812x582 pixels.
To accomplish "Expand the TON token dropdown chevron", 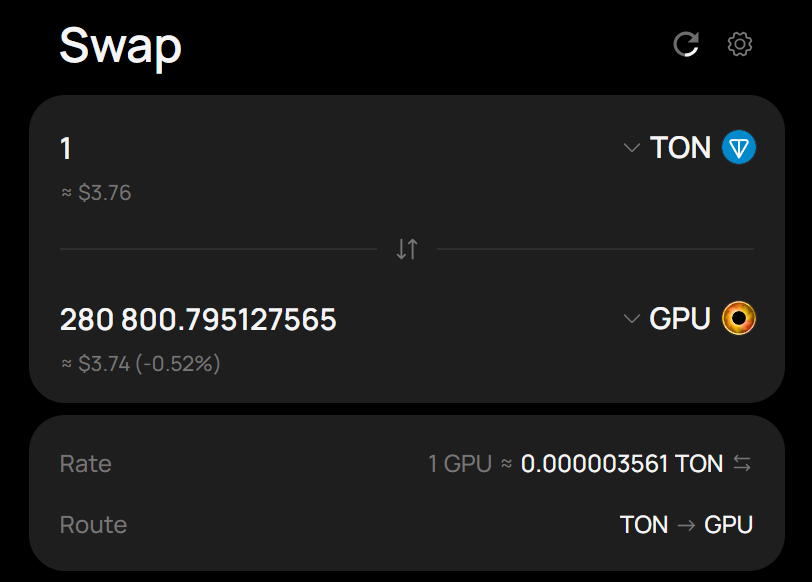I will [x=632, y=148].
